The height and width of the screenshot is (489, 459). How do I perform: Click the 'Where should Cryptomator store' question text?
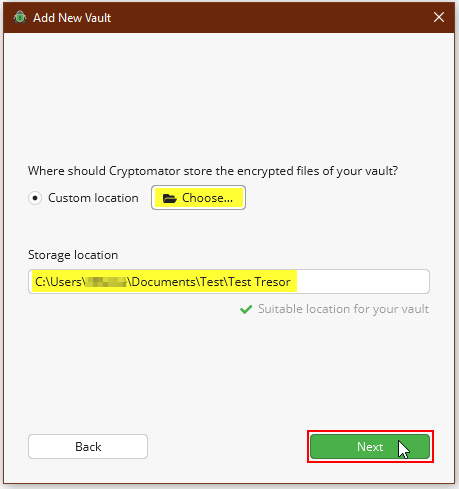point(213,171)
